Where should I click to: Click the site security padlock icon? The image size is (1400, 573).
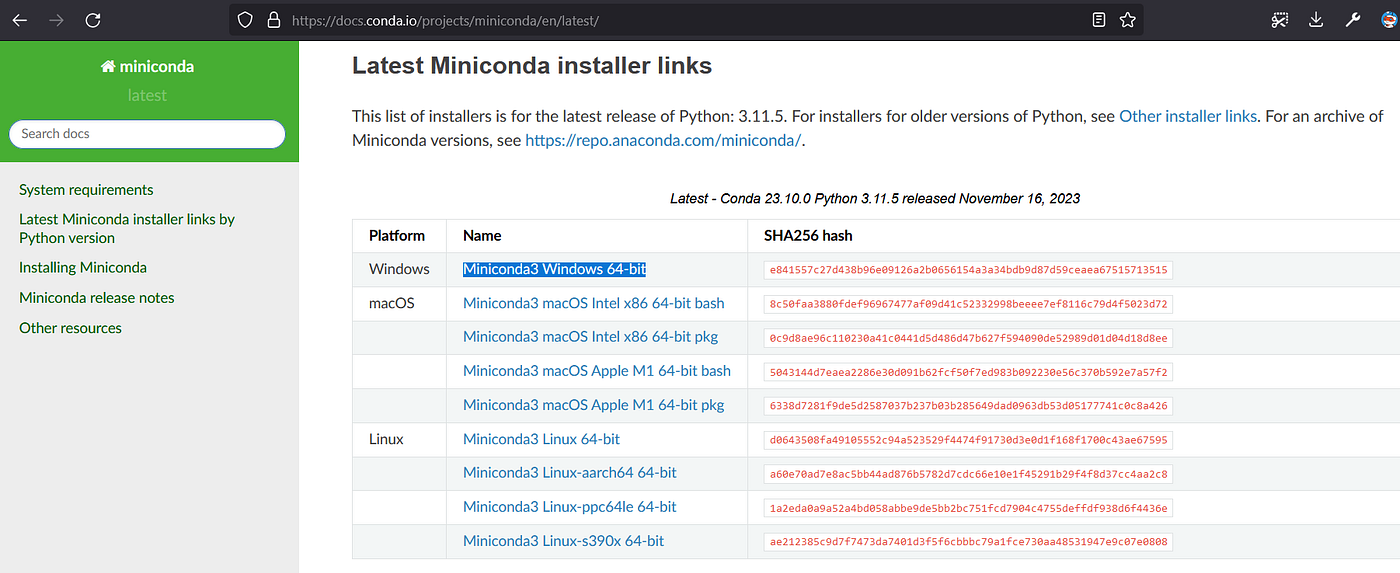tap(272, 20)
